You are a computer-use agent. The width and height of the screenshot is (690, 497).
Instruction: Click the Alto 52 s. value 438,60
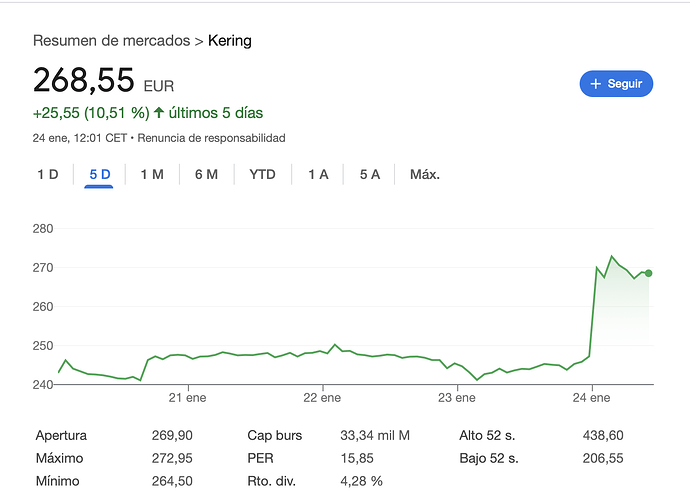603,436
